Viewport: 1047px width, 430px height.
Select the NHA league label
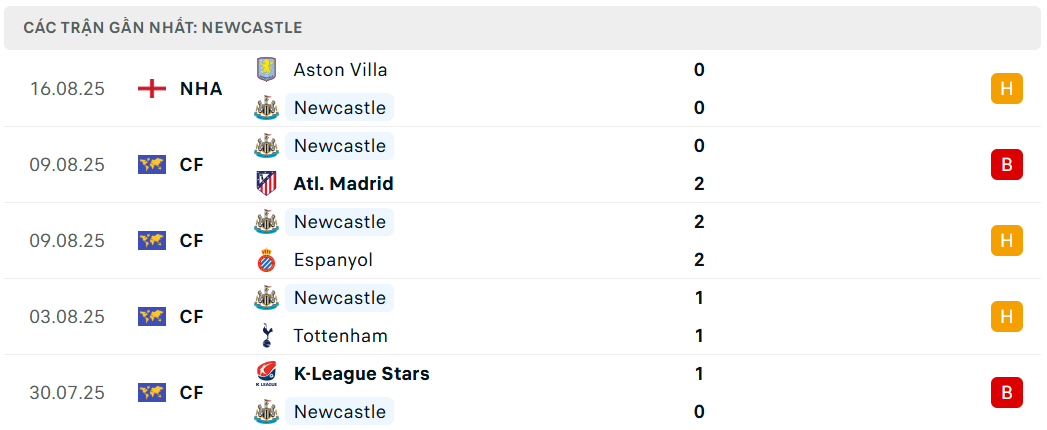click(x=201, y=89)
